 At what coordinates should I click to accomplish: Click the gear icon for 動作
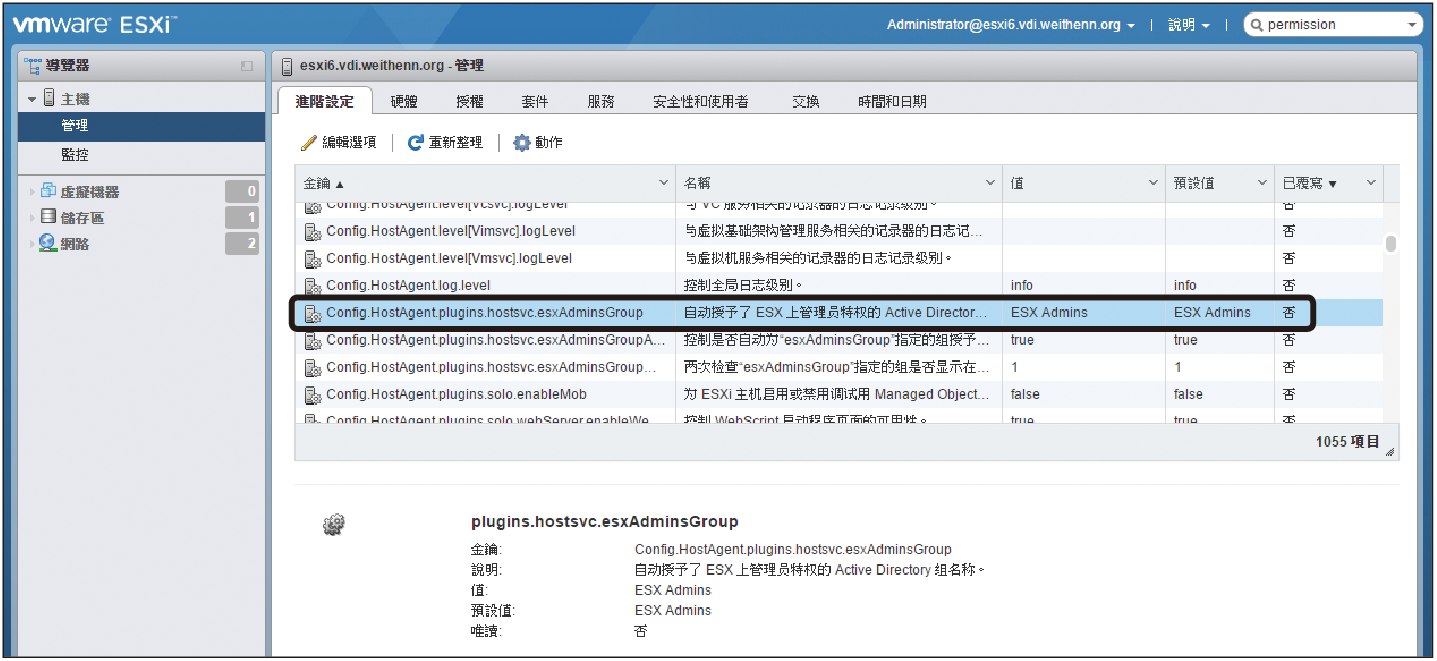[521, 143]
